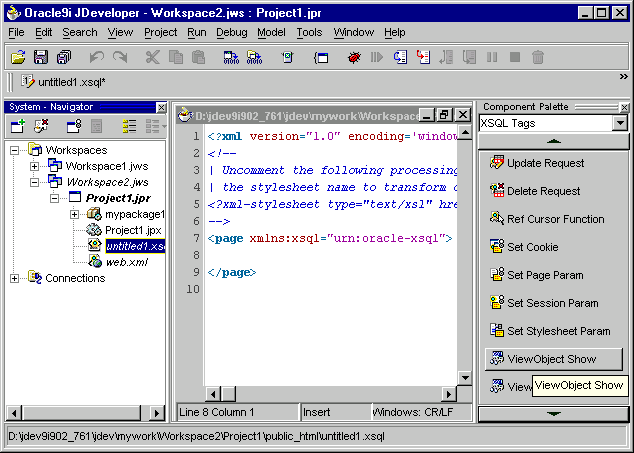
Task: Show more toolbar items via double chevron
Action: point(623,77)
